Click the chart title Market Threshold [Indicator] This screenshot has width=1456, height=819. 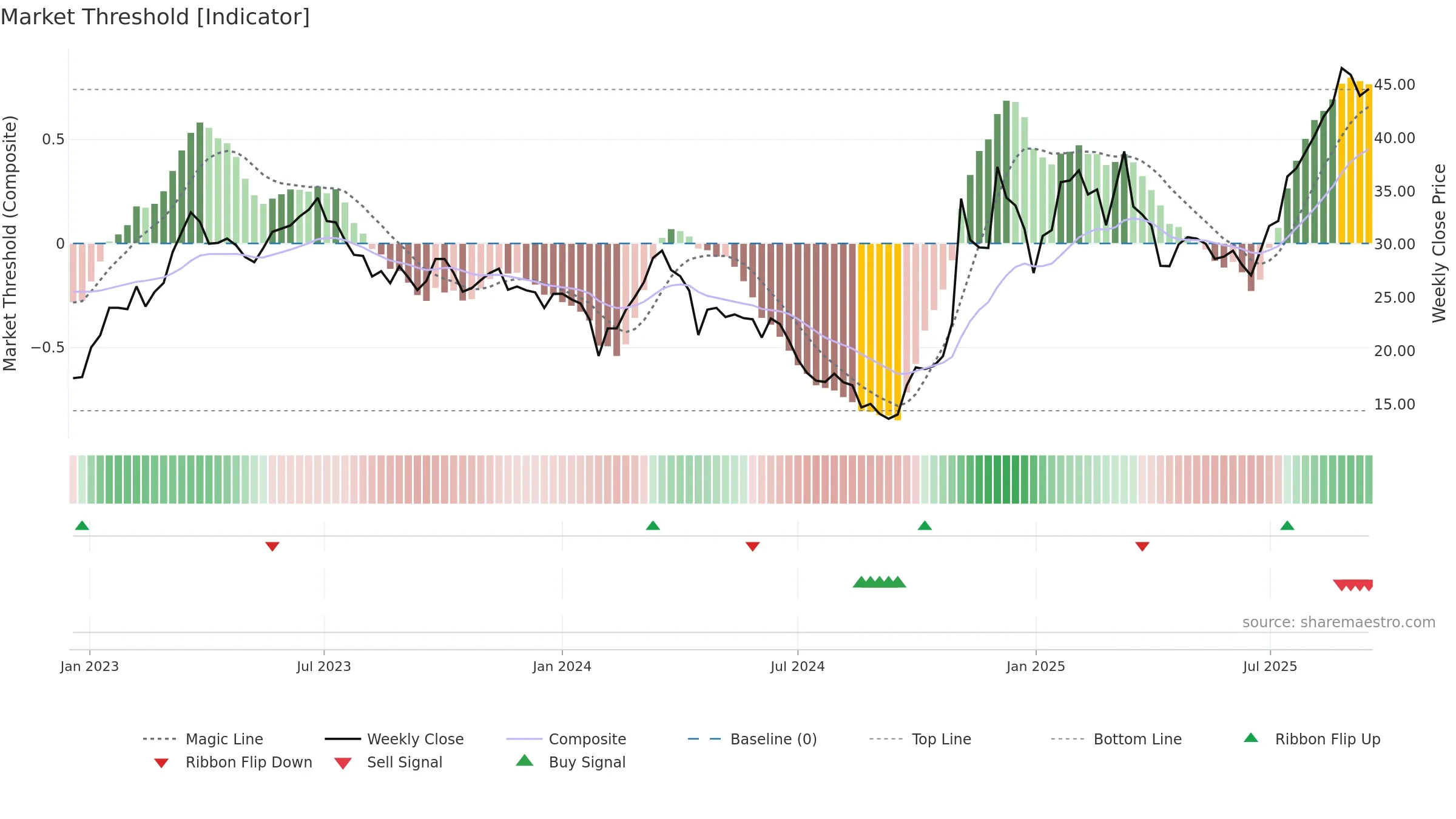(x=155, y=17)
